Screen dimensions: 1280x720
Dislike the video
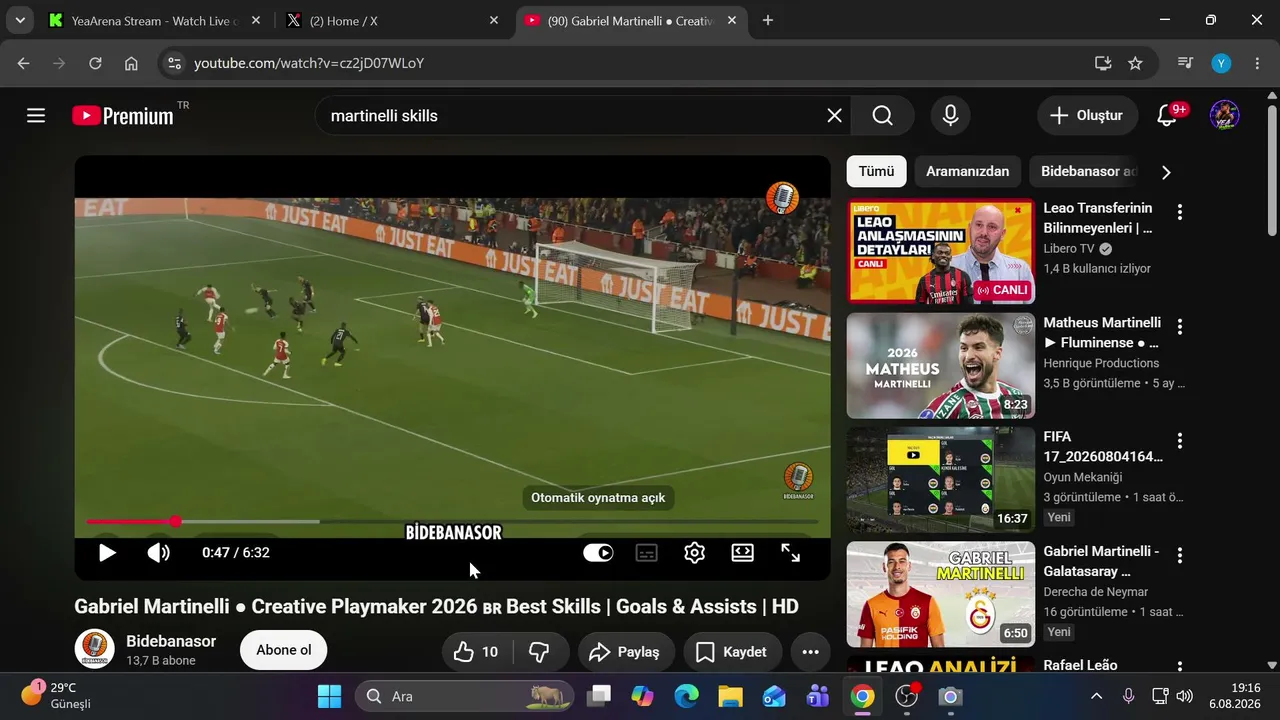[x=540, y=652]
